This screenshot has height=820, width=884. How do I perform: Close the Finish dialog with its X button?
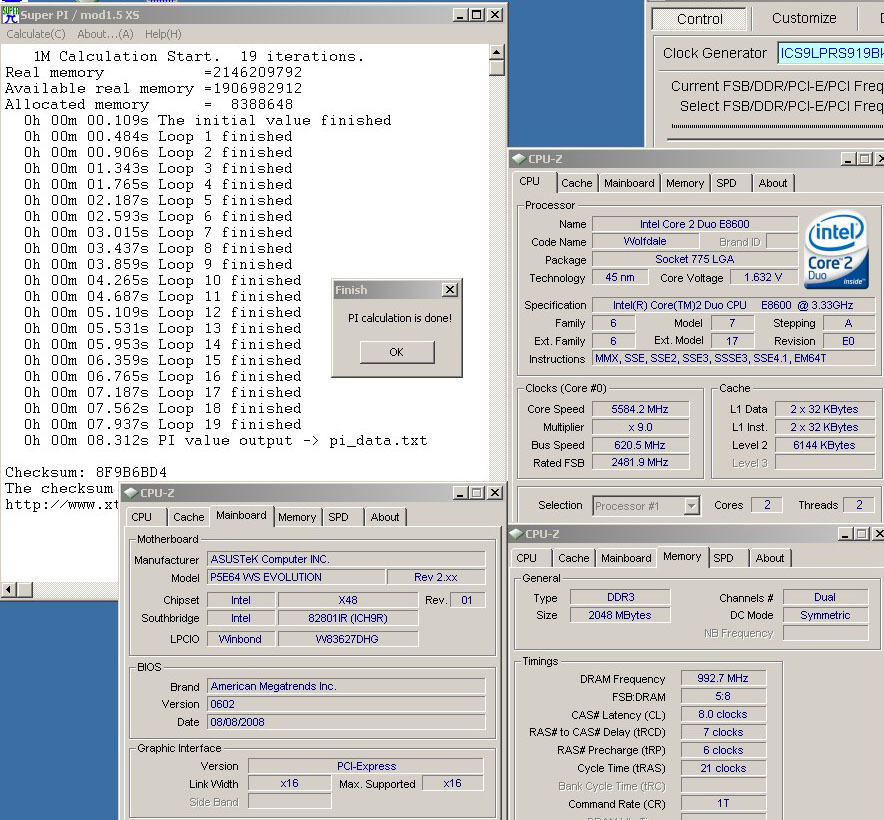449,290
